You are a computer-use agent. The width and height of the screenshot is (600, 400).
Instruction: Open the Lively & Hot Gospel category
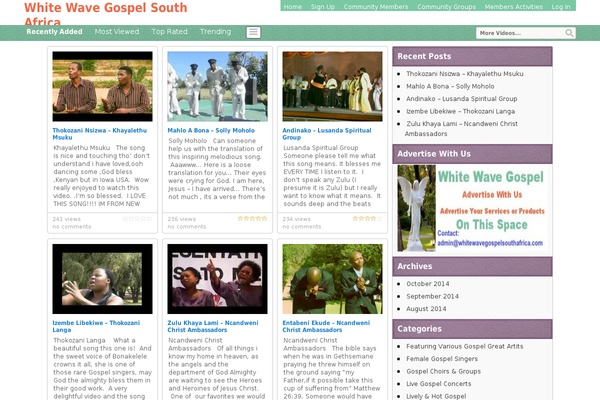pyautogui.click(x=436, y=396)
